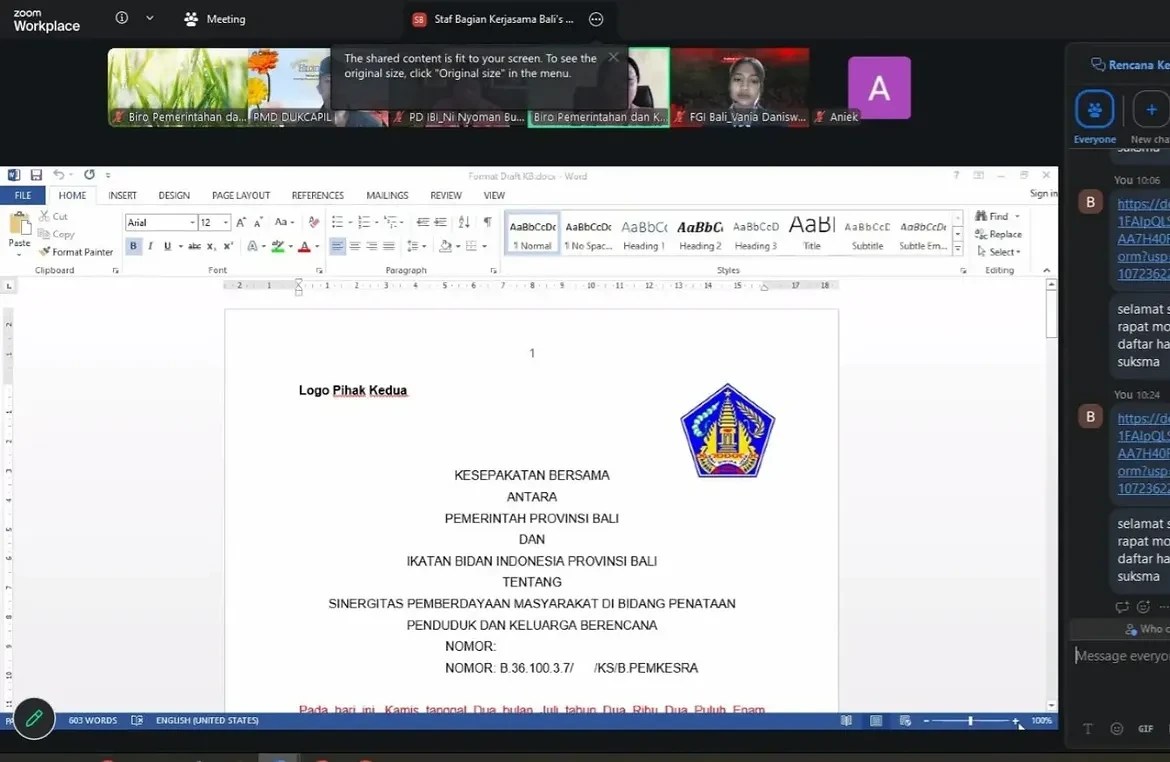The width and height of the screenshot is (1170, 762).
Task: Switch to the INSERT tab
Action: pyautogui.click(x=122, y=196)
